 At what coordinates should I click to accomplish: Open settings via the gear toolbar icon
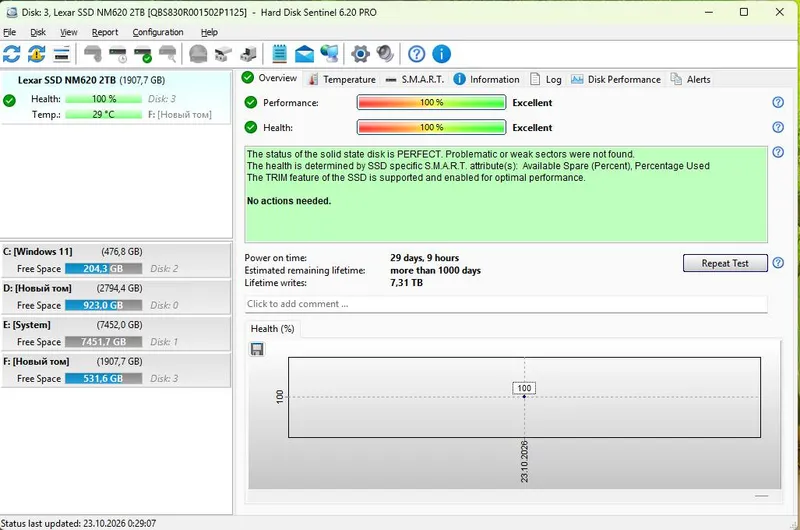360,54
